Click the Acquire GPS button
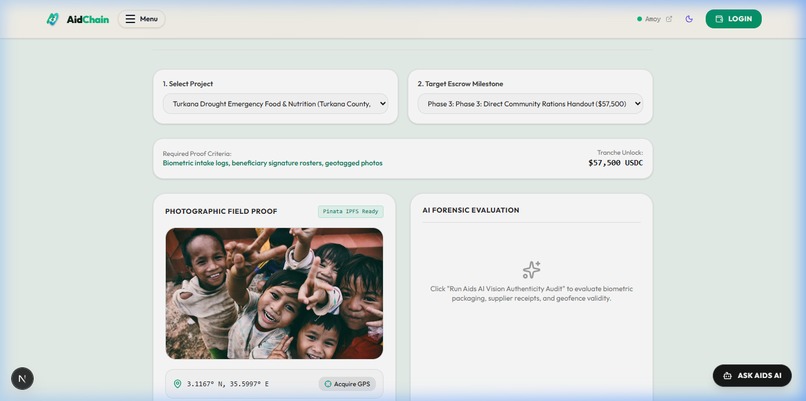The image size is (806, 401). click(x=347, y=384)
